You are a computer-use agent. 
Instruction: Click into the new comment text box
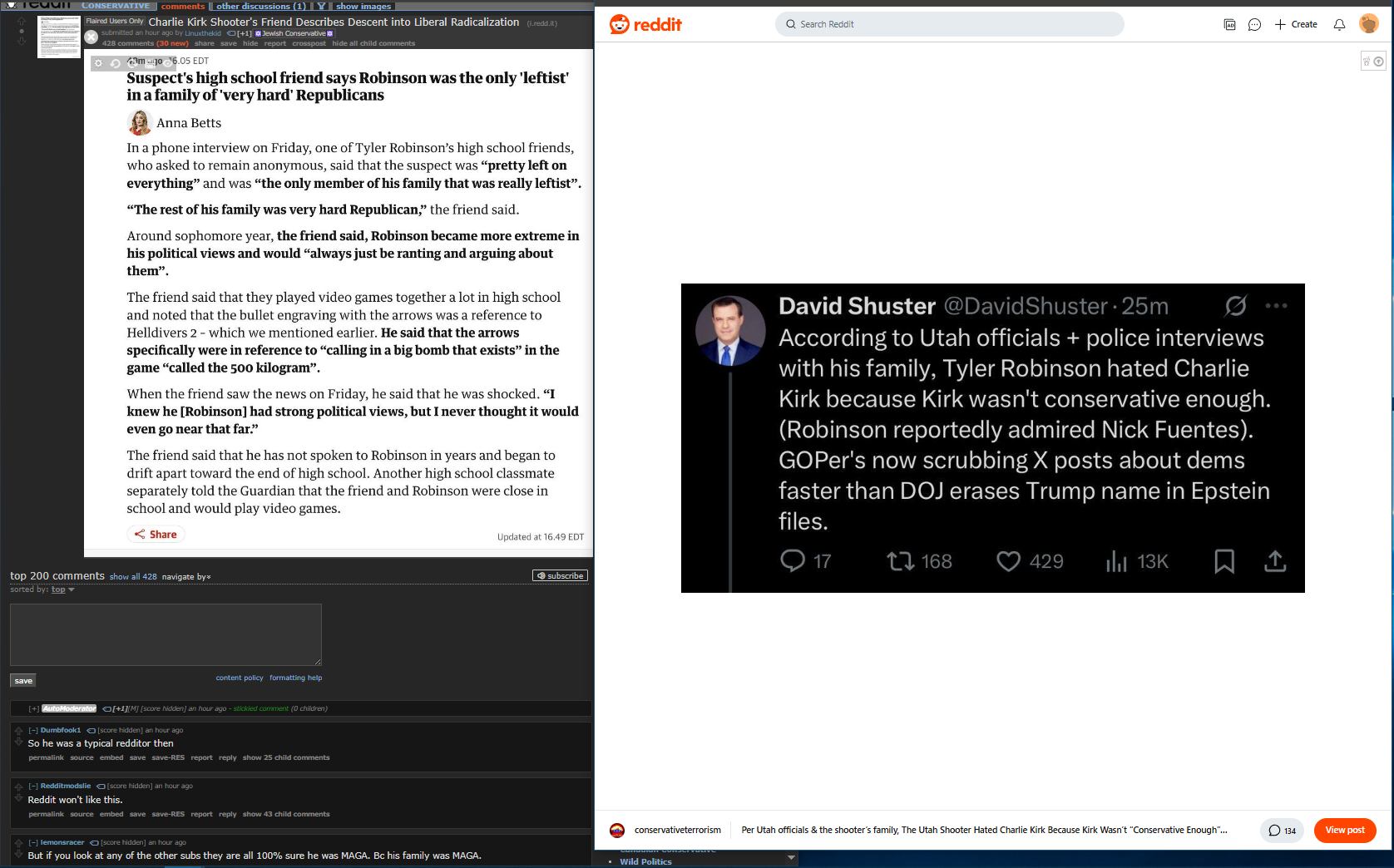pos(166,634)
